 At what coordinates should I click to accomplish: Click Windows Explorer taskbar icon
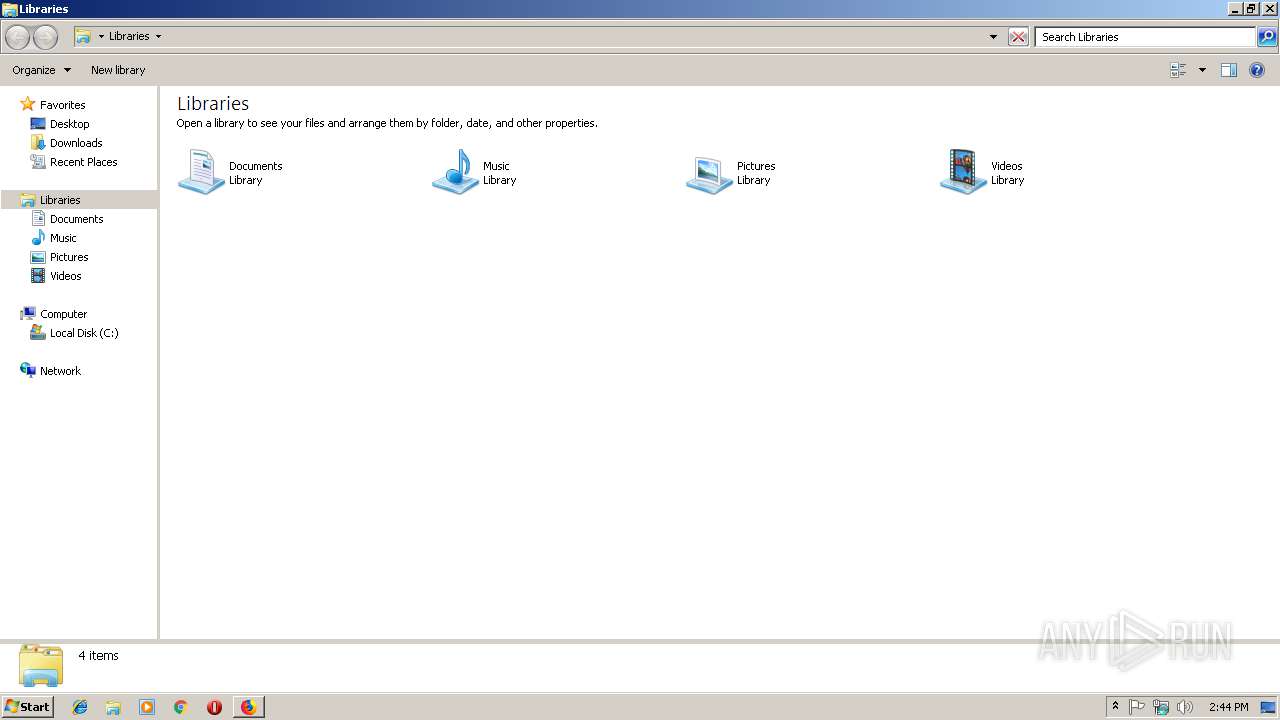113,707
